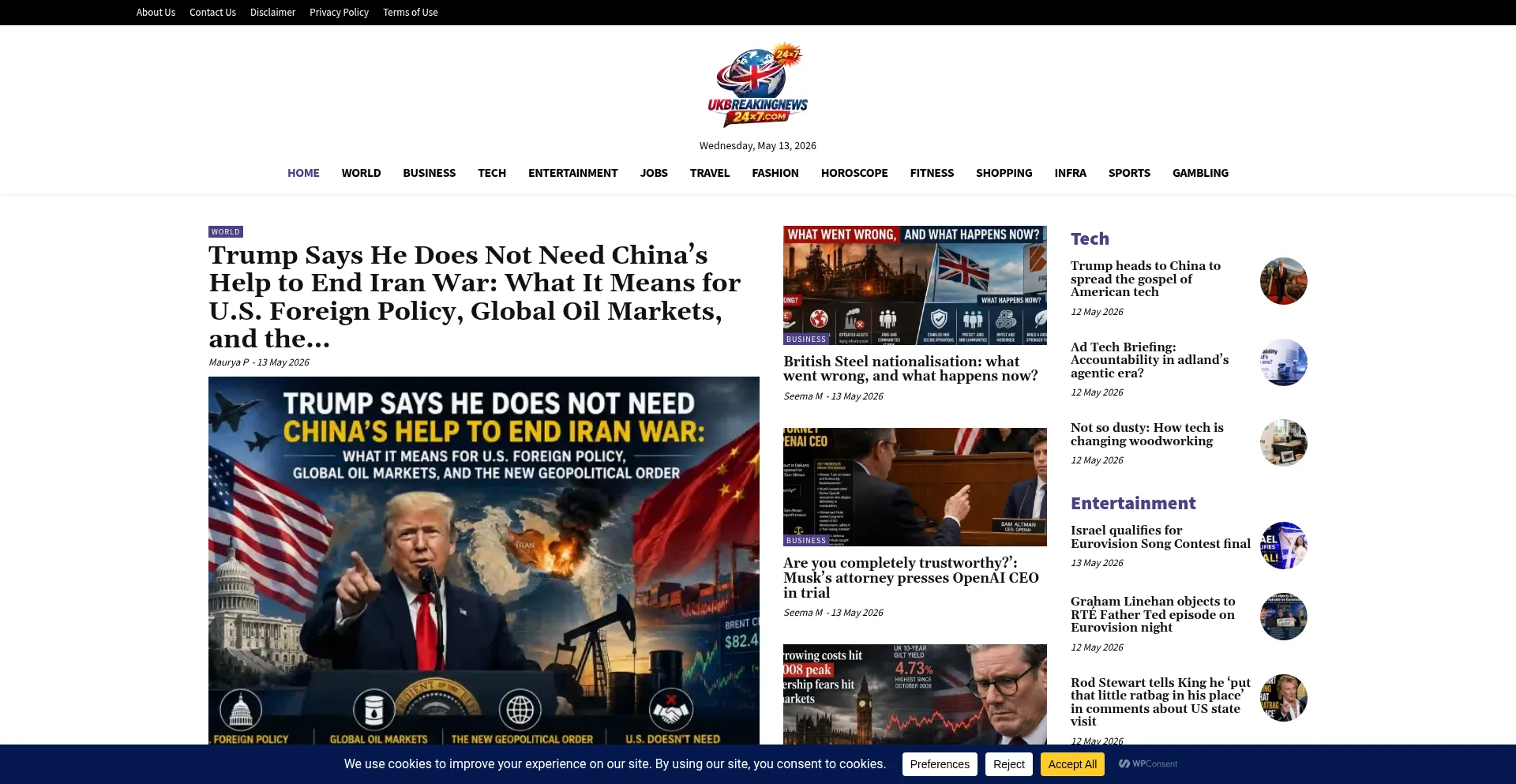Screen dimensions: 1516x784
Task: Select the FASHION navigation item
Action: pyautogui.click(x=775, y=173)
